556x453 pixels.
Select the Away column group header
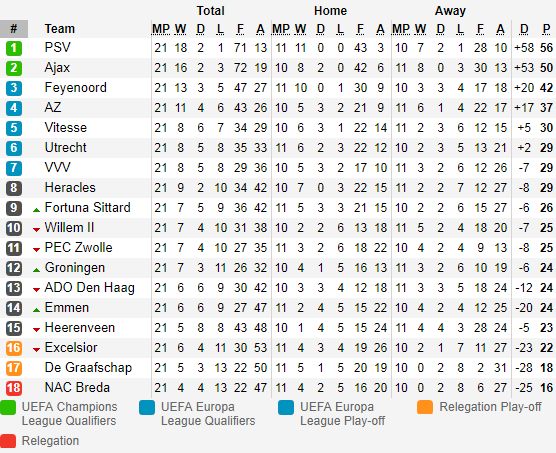pyautogui.click(x=450, y=11)
